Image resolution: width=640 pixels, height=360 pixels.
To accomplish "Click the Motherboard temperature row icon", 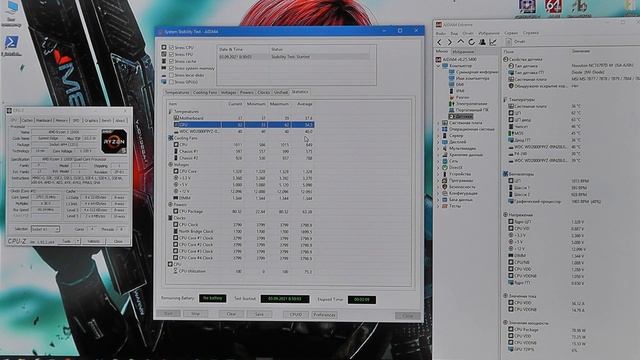I will point(176,118).
